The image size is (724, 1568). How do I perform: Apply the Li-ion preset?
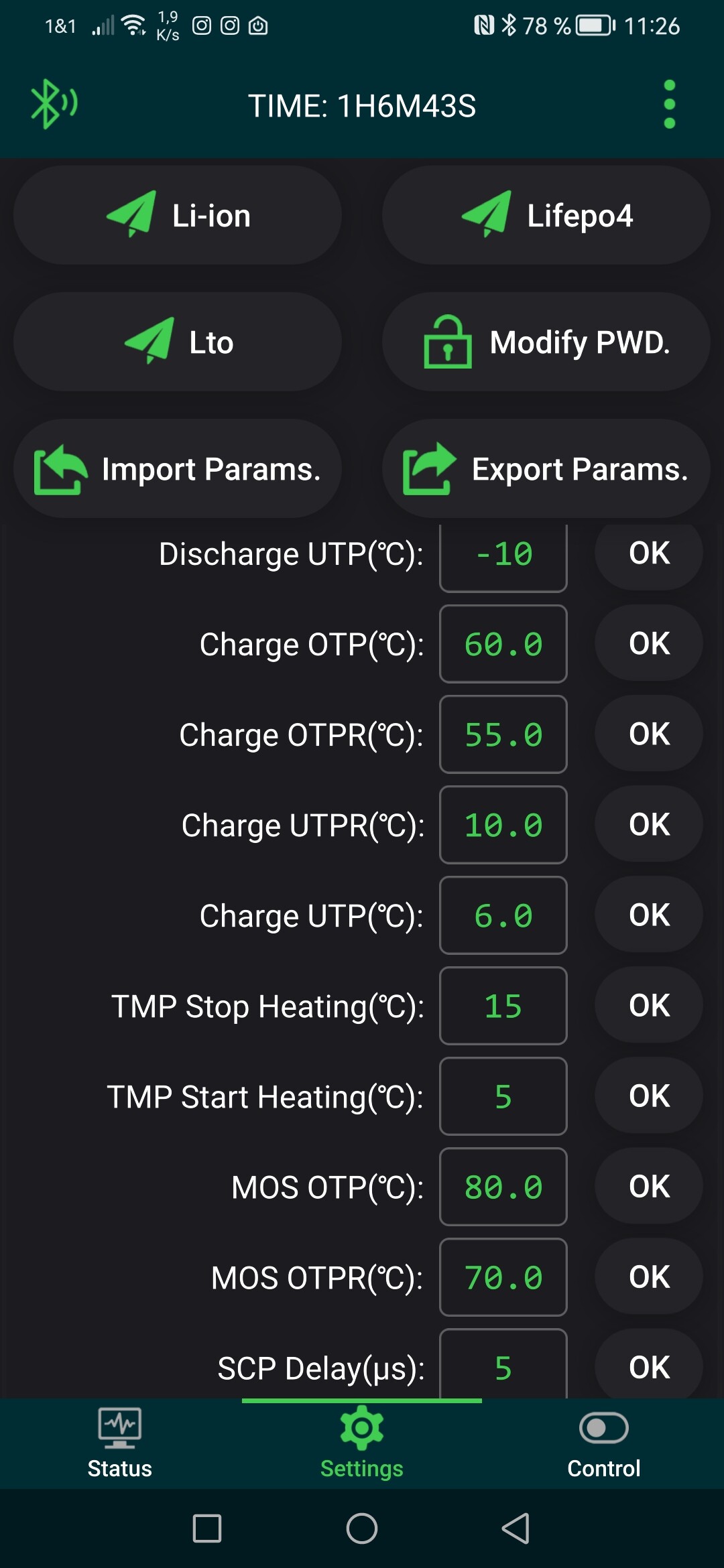(x=178, y=216)
